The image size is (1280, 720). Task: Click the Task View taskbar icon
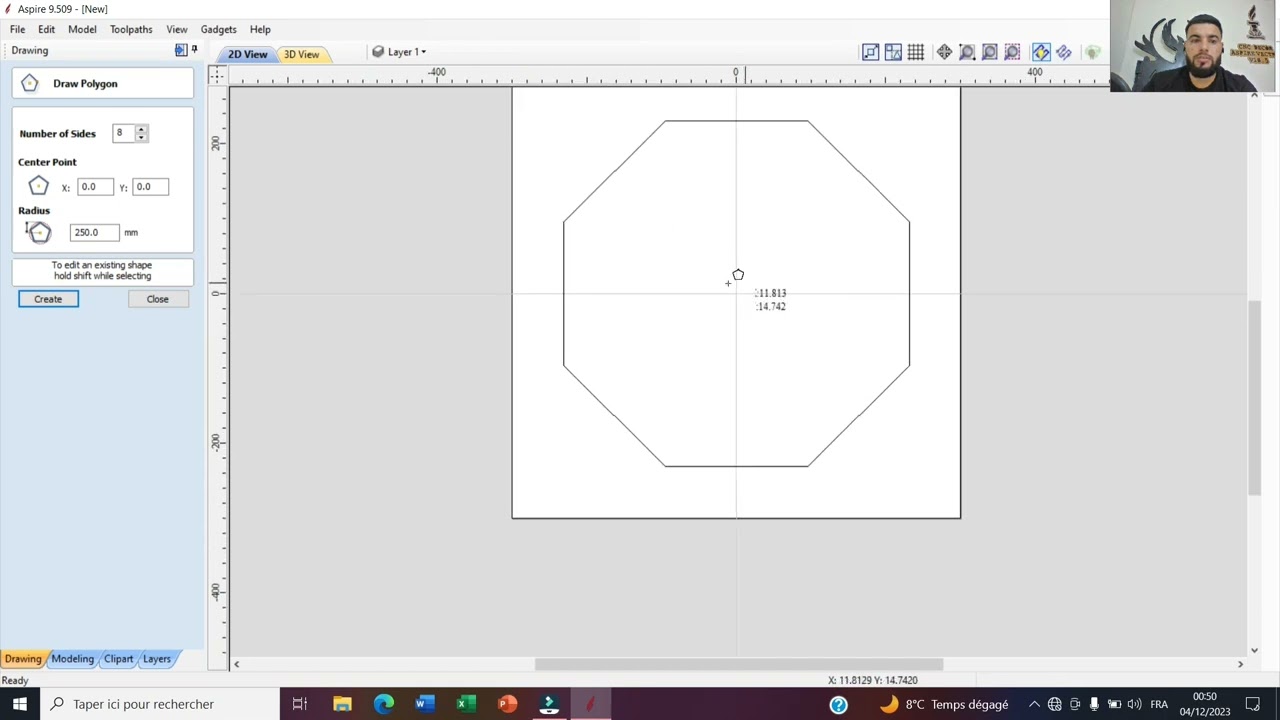click(x=299, y=704)
